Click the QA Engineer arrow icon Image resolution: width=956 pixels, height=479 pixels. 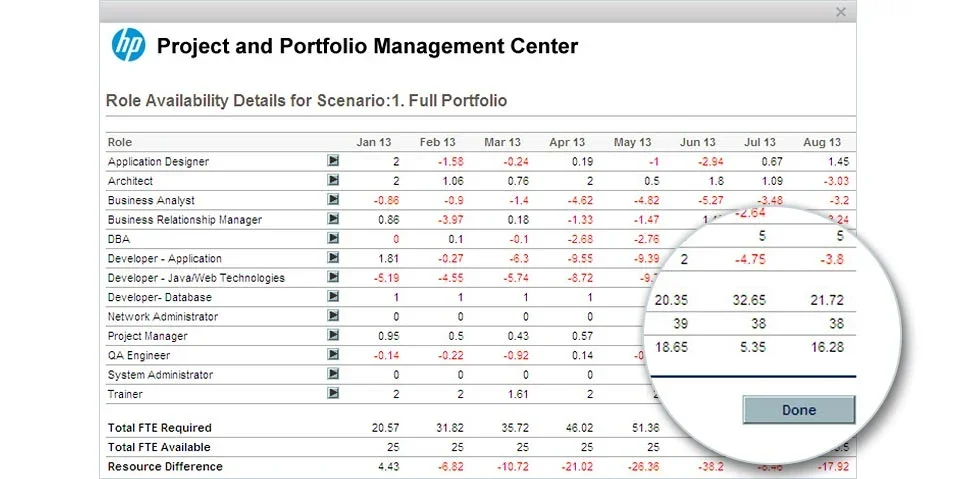[x=333, y=355]
